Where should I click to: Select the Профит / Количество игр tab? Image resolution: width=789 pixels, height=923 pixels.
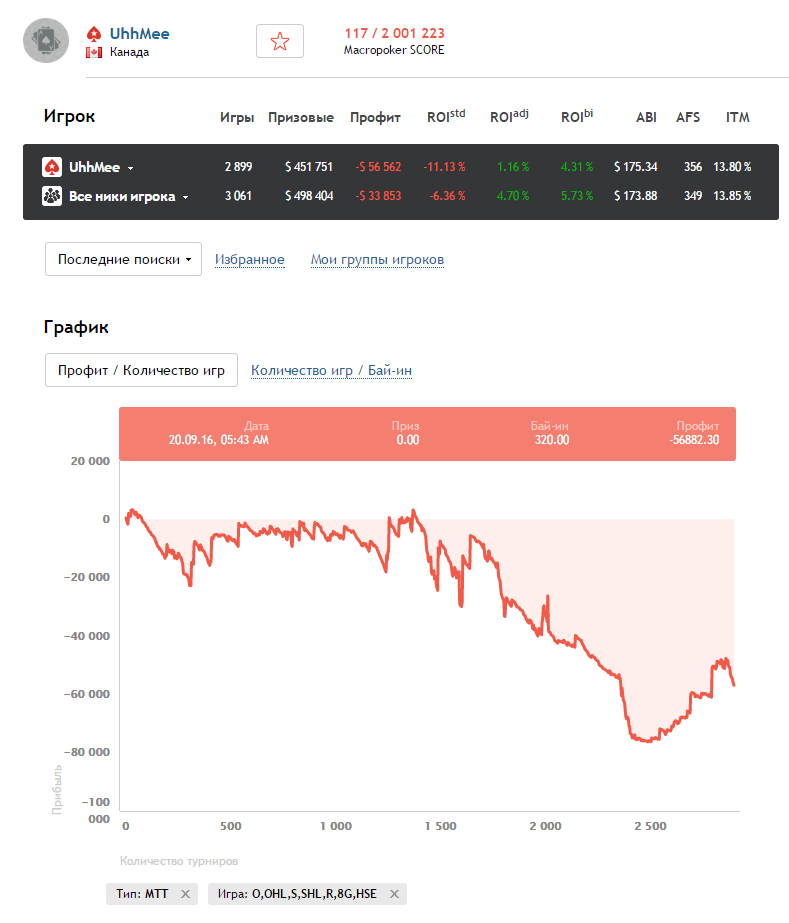pos(141,370)
